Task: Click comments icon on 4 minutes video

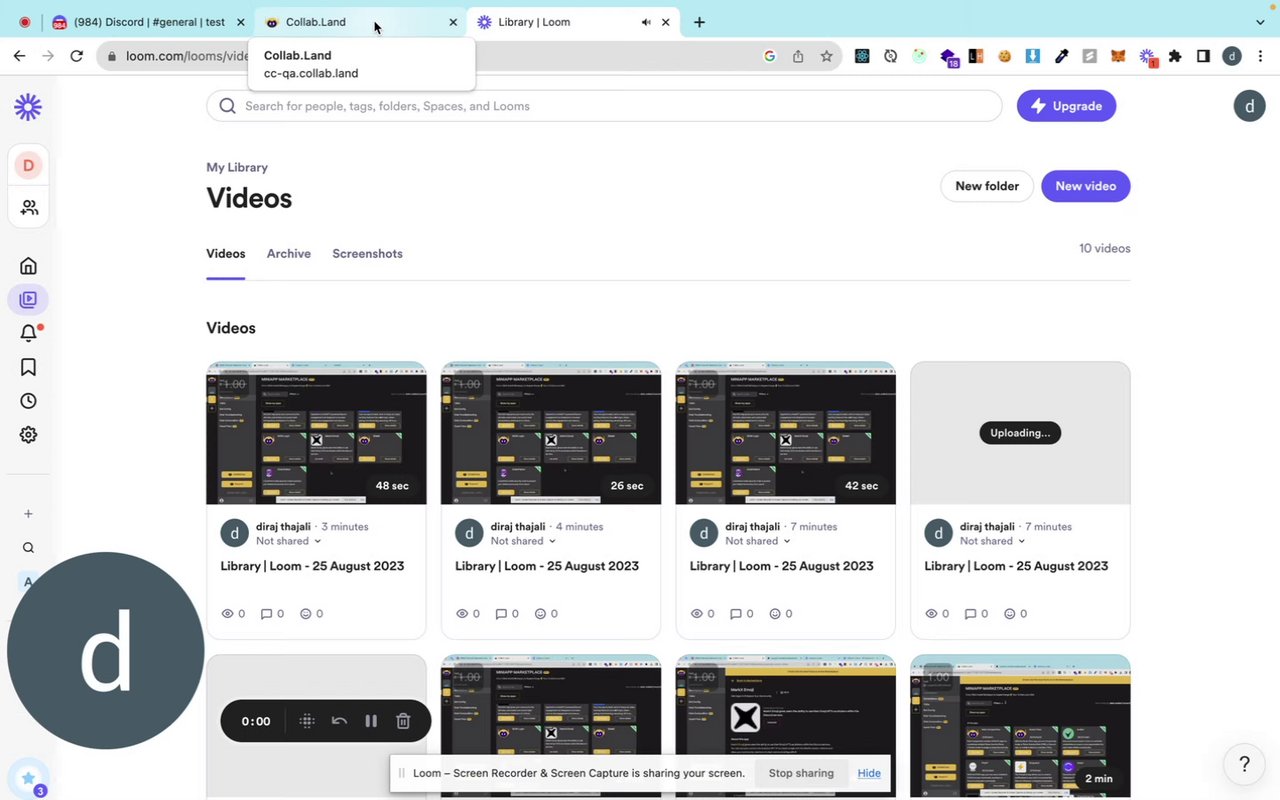Action: click(501, 614)
